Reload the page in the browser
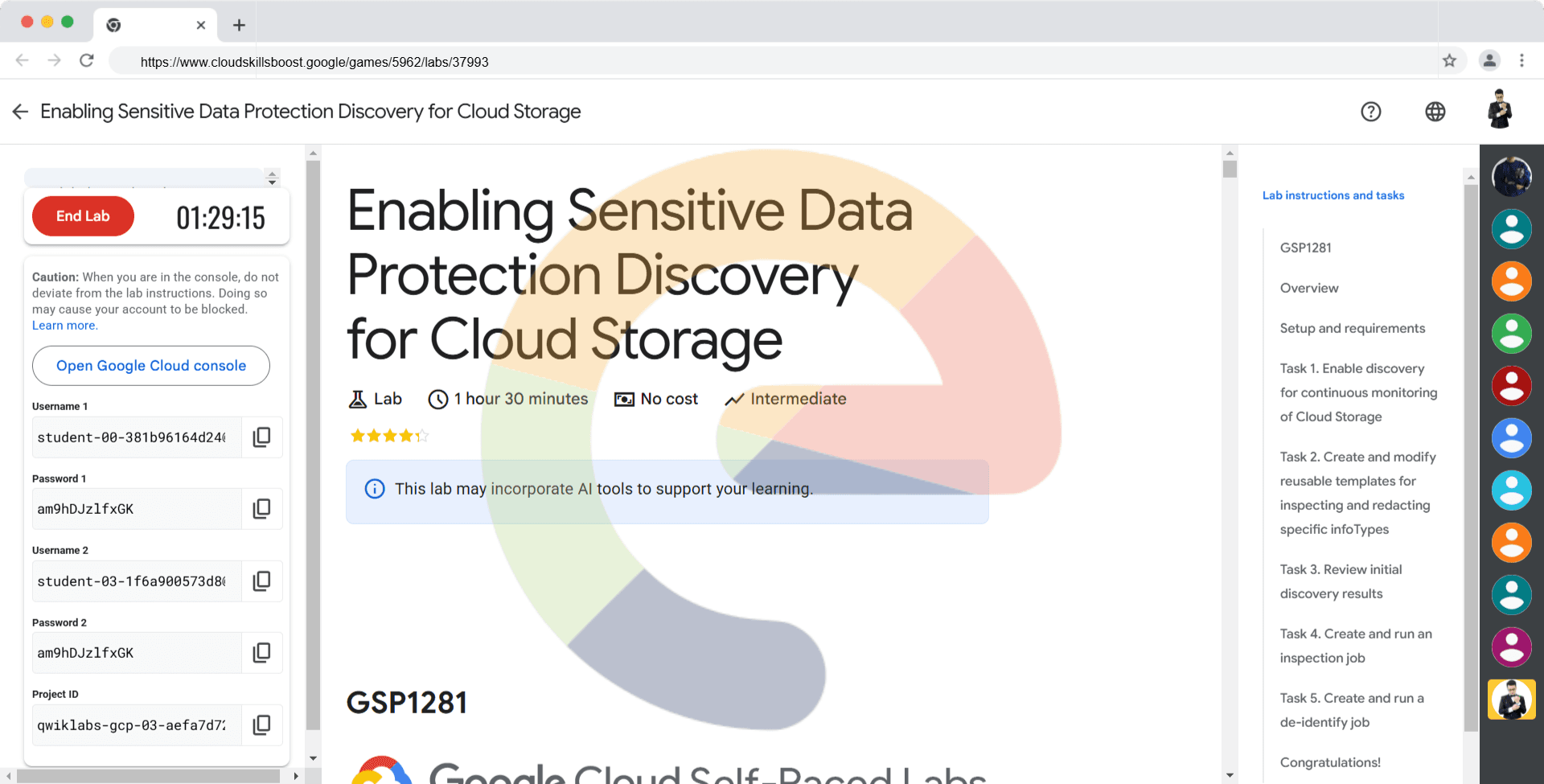This screenshot has height=784, width=1544. pos(87,61)
